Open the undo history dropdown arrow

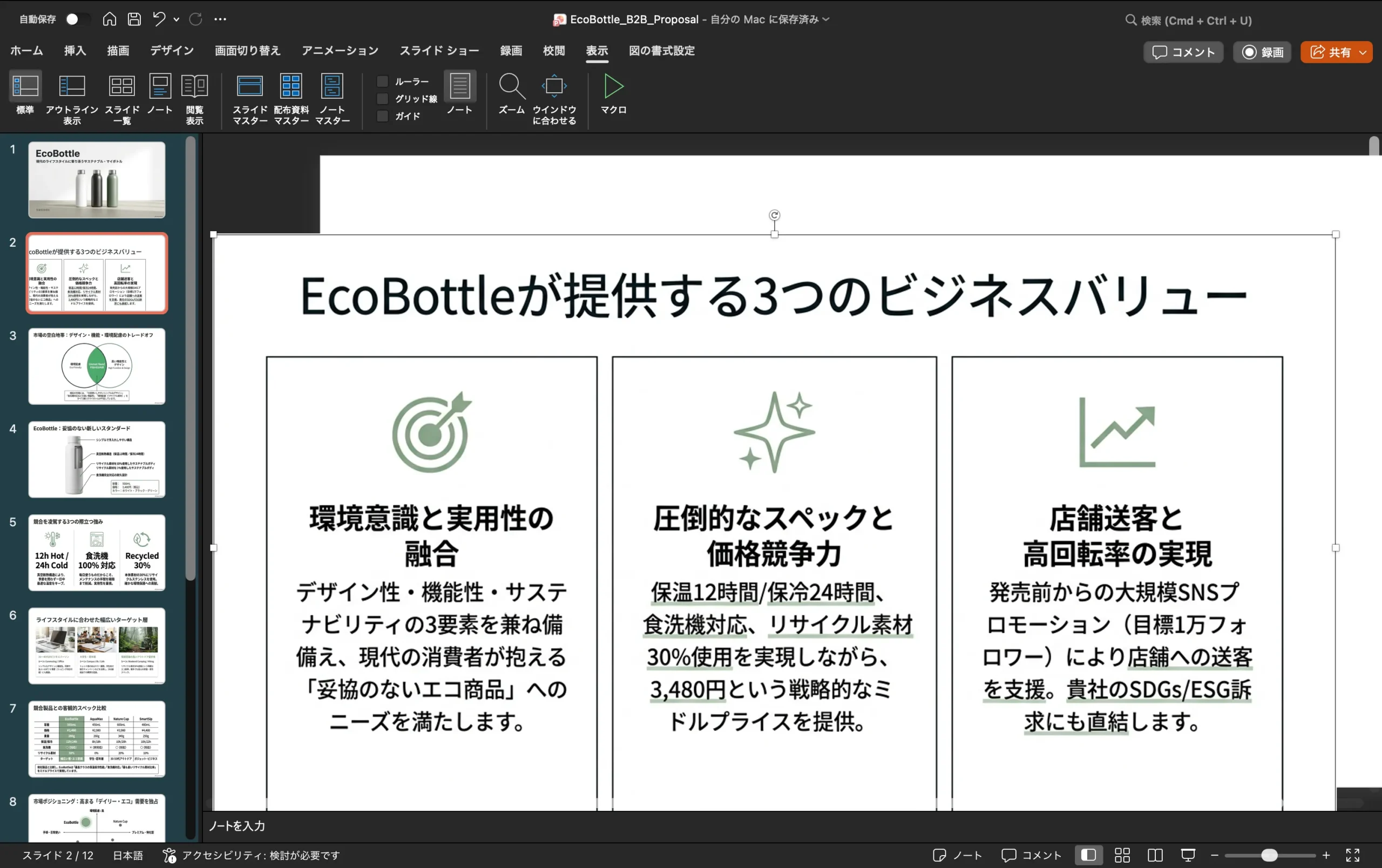(176, 19)
